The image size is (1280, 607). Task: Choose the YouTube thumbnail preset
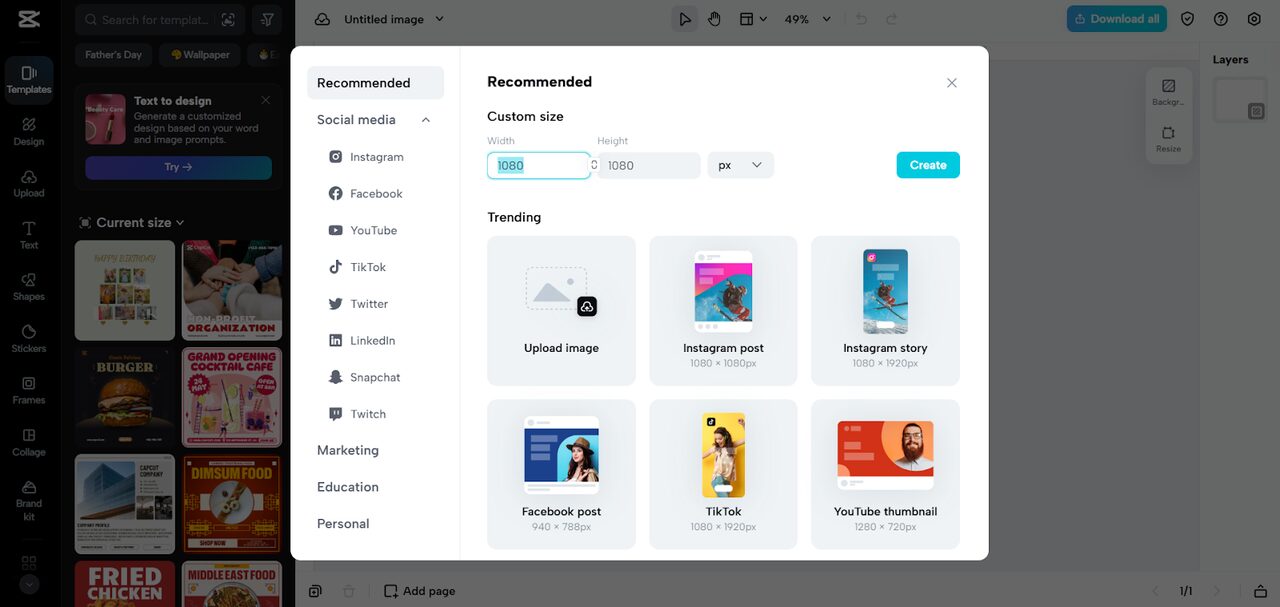point(885,474)
